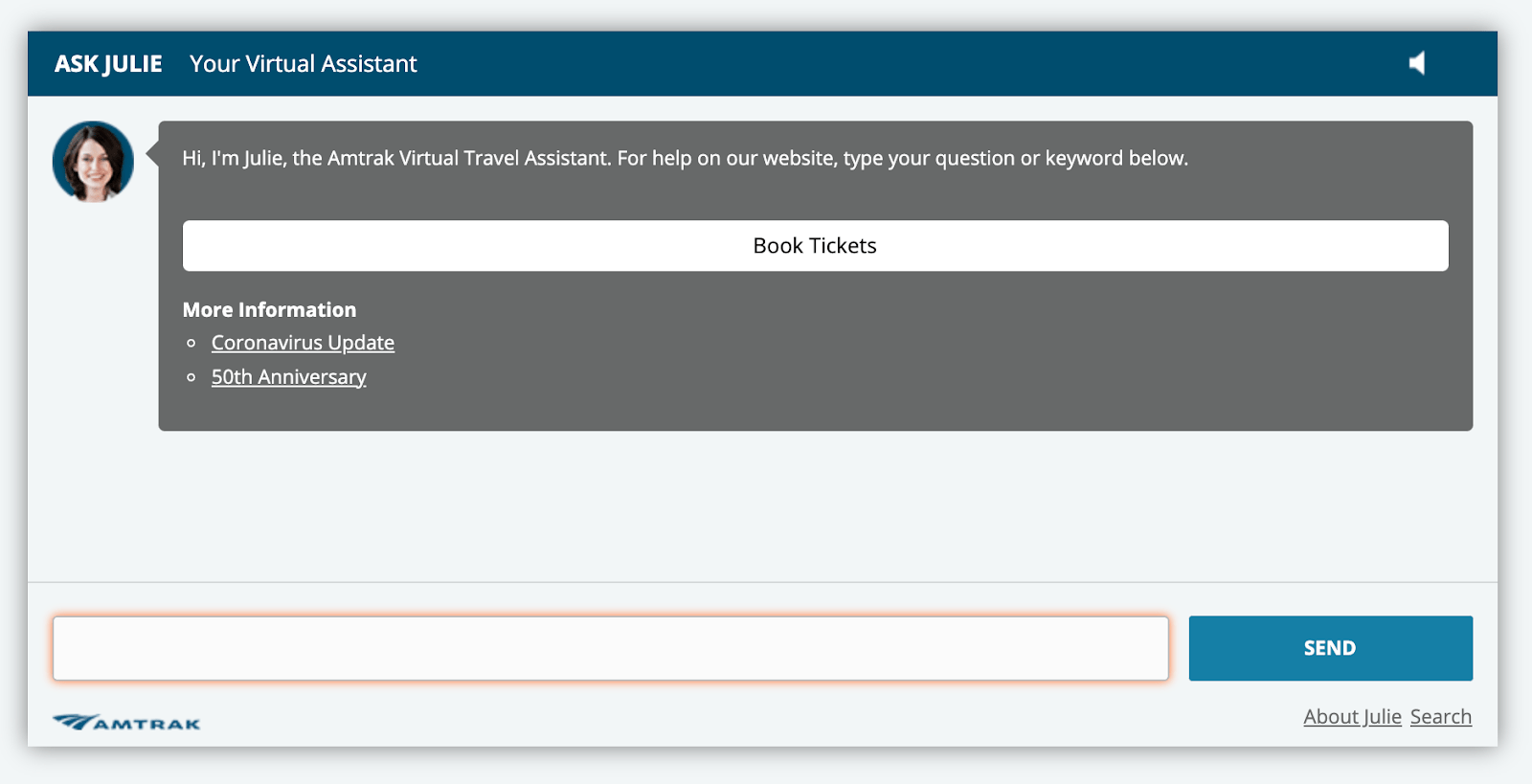Open the Coronavirus Update link
1532x784 pixels.
[303, 343]
